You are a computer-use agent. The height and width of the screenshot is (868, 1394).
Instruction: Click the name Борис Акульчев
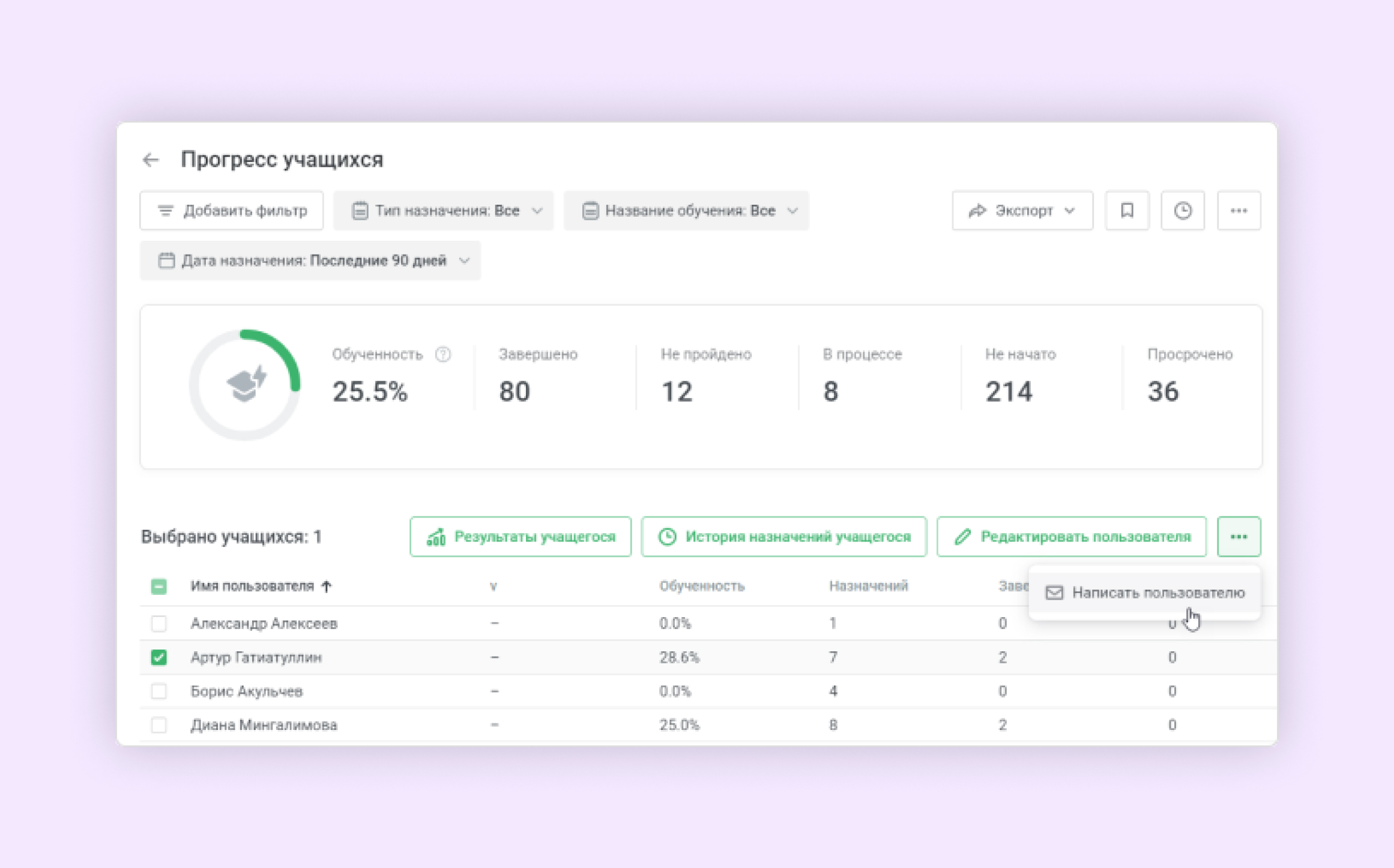click(246, 692)
